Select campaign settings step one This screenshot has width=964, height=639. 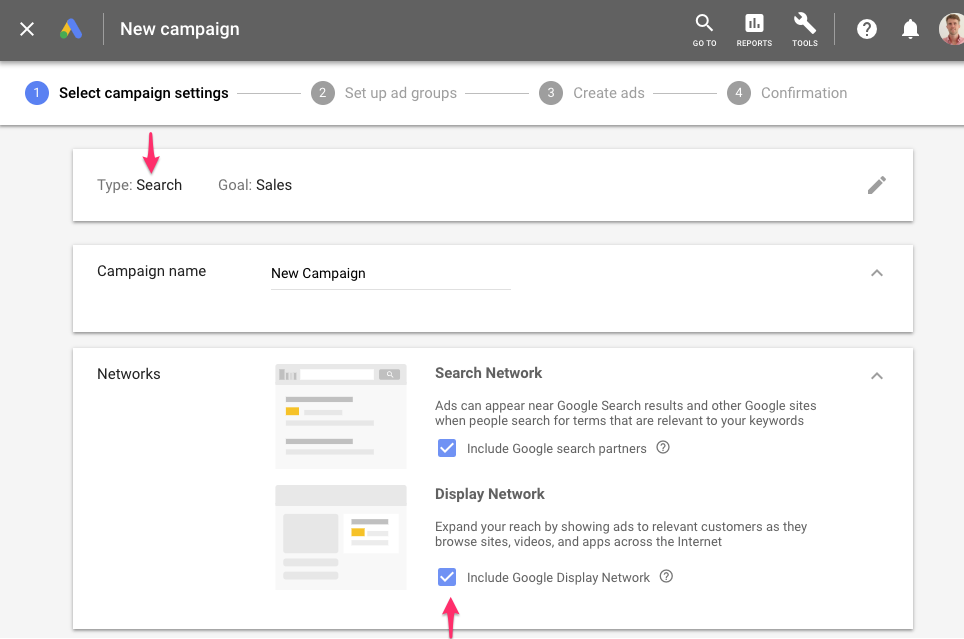(127, 93)
